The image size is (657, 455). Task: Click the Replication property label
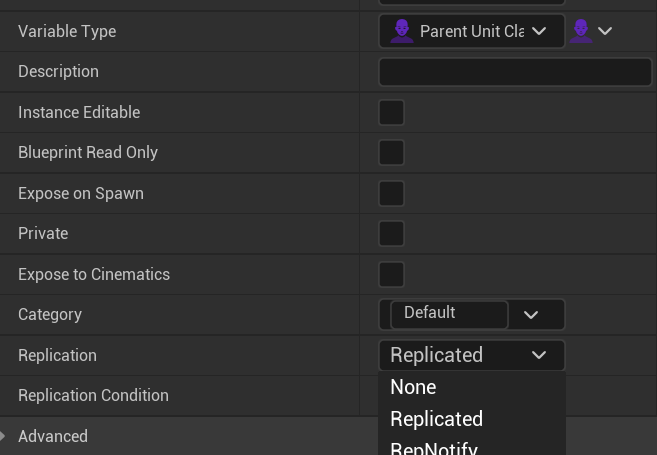57,355
